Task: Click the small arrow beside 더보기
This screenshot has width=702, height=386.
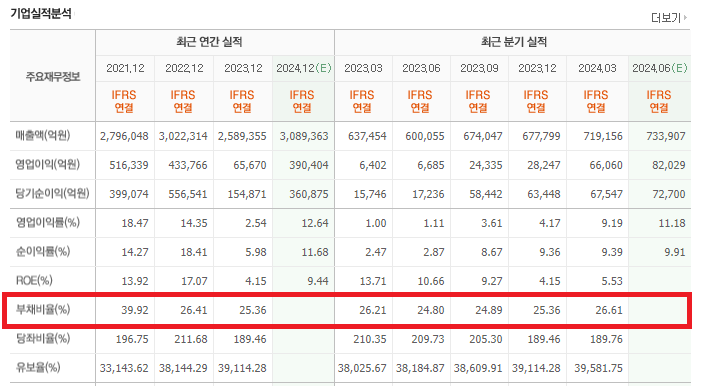Action: (x=685, y=18)
